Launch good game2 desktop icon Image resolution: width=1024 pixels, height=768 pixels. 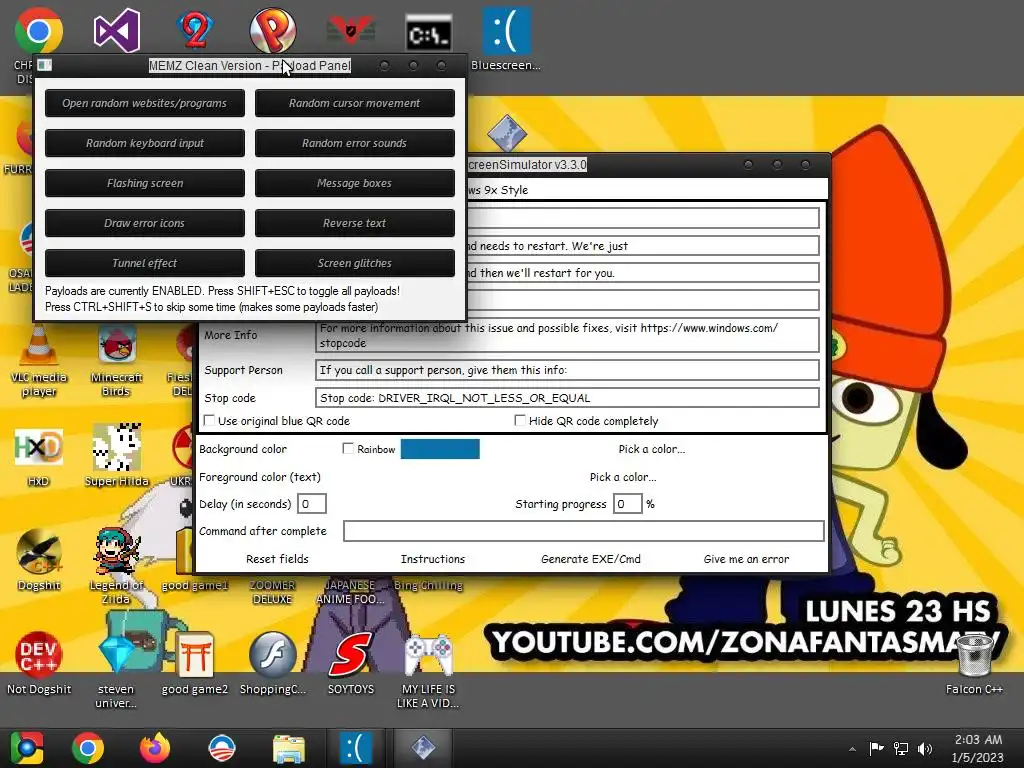(x=195, y=663)
